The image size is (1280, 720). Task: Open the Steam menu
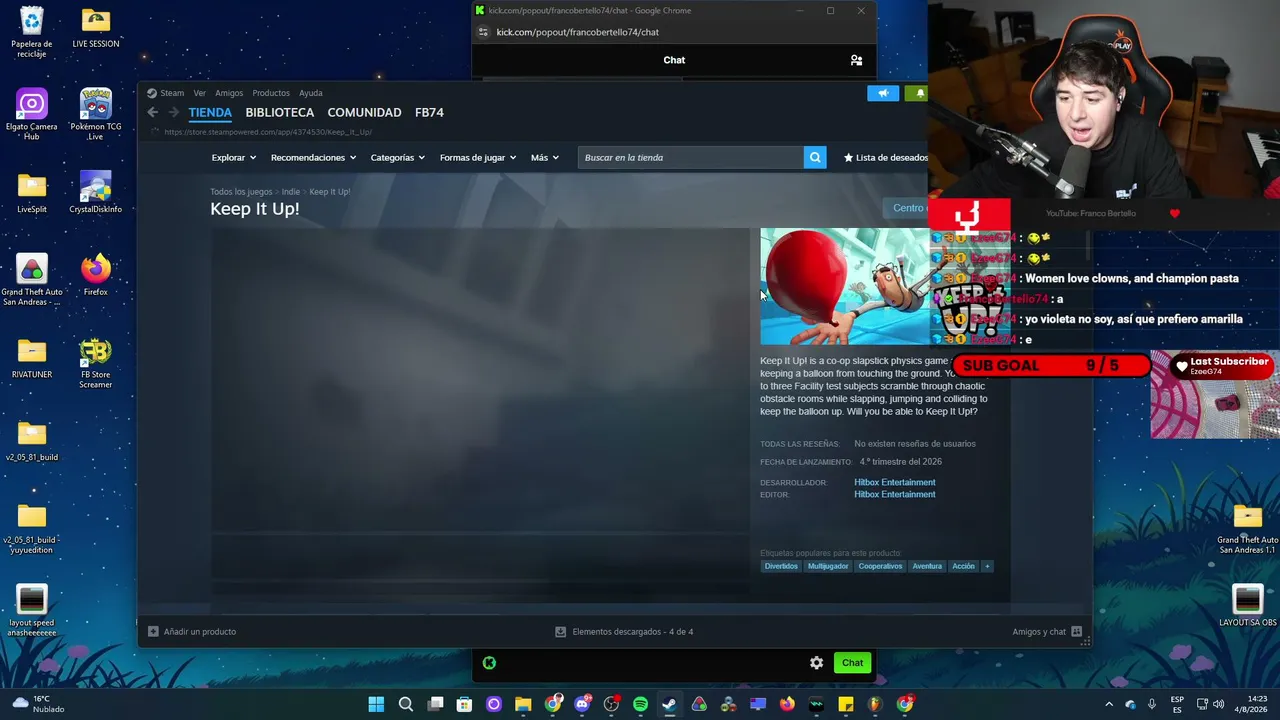[x=166, y=93]
